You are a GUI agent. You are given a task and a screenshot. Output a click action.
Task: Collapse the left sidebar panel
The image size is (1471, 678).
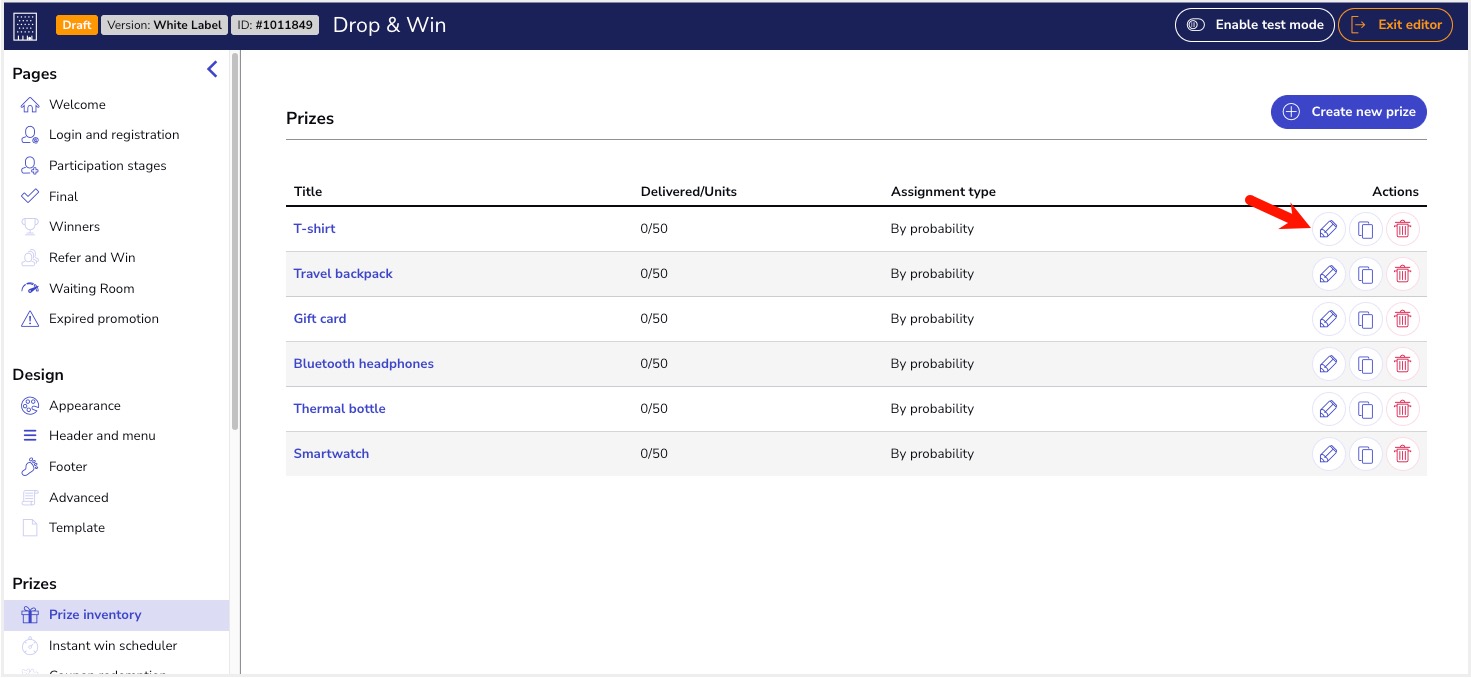(212, 69)
